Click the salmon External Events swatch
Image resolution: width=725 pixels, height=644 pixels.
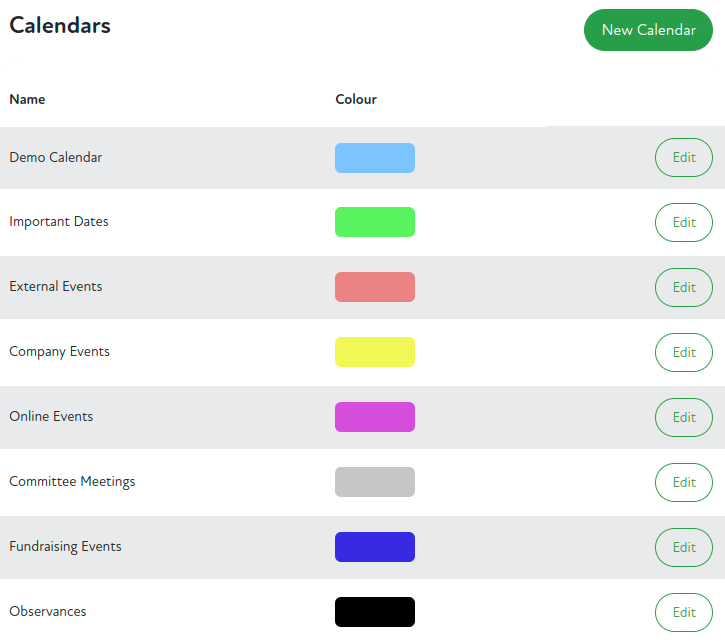point(374,287)
